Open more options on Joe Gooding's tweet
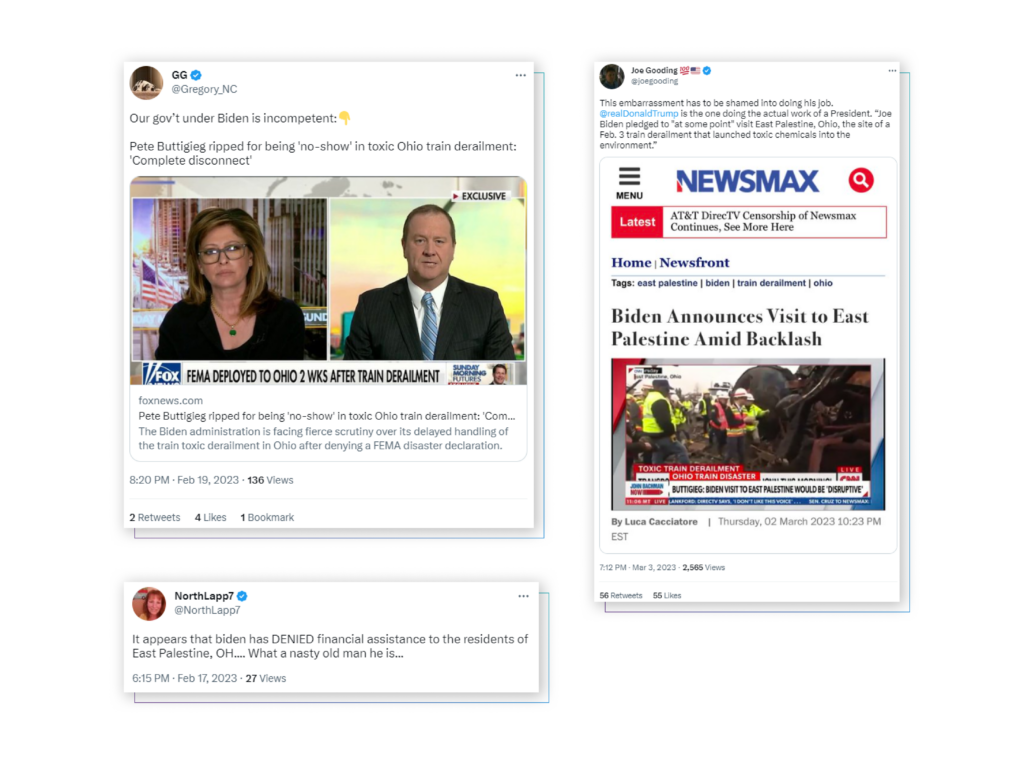This screenshot has height=774, width=1024. tap(892, 71)
